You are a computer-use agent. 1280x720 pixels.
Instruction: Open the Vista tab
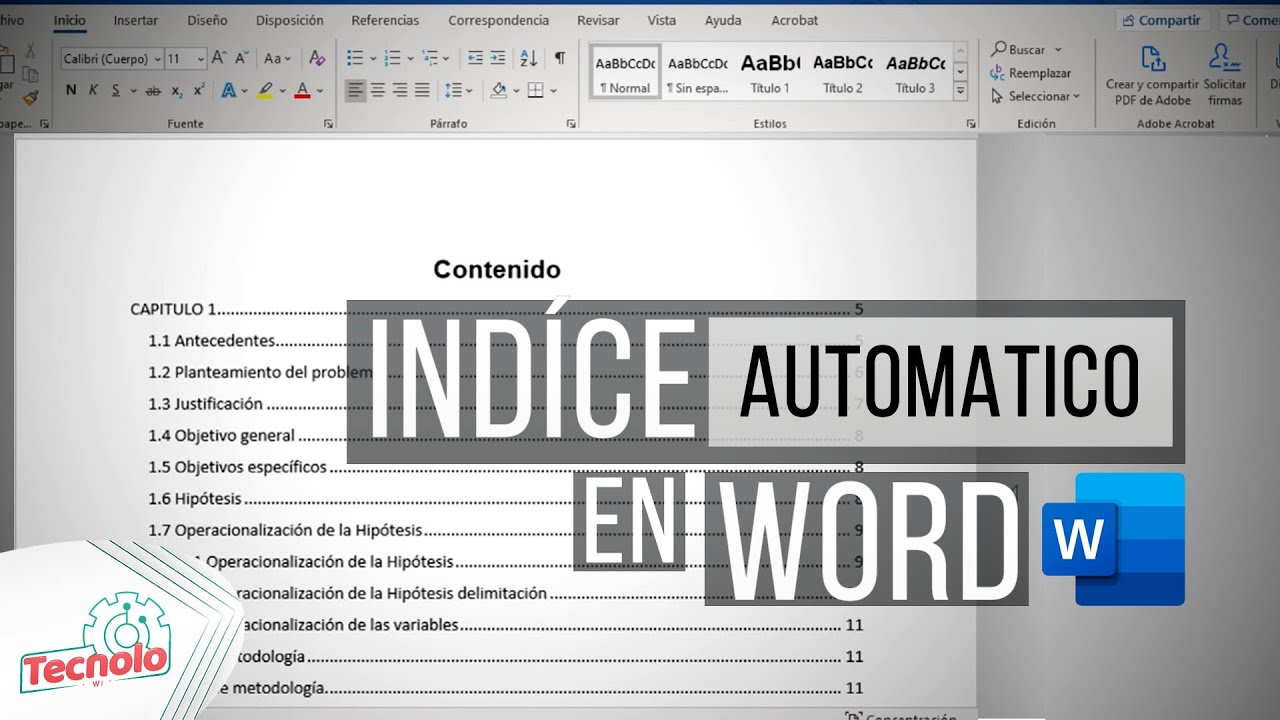pyautogui.click(x=661, y=20)
